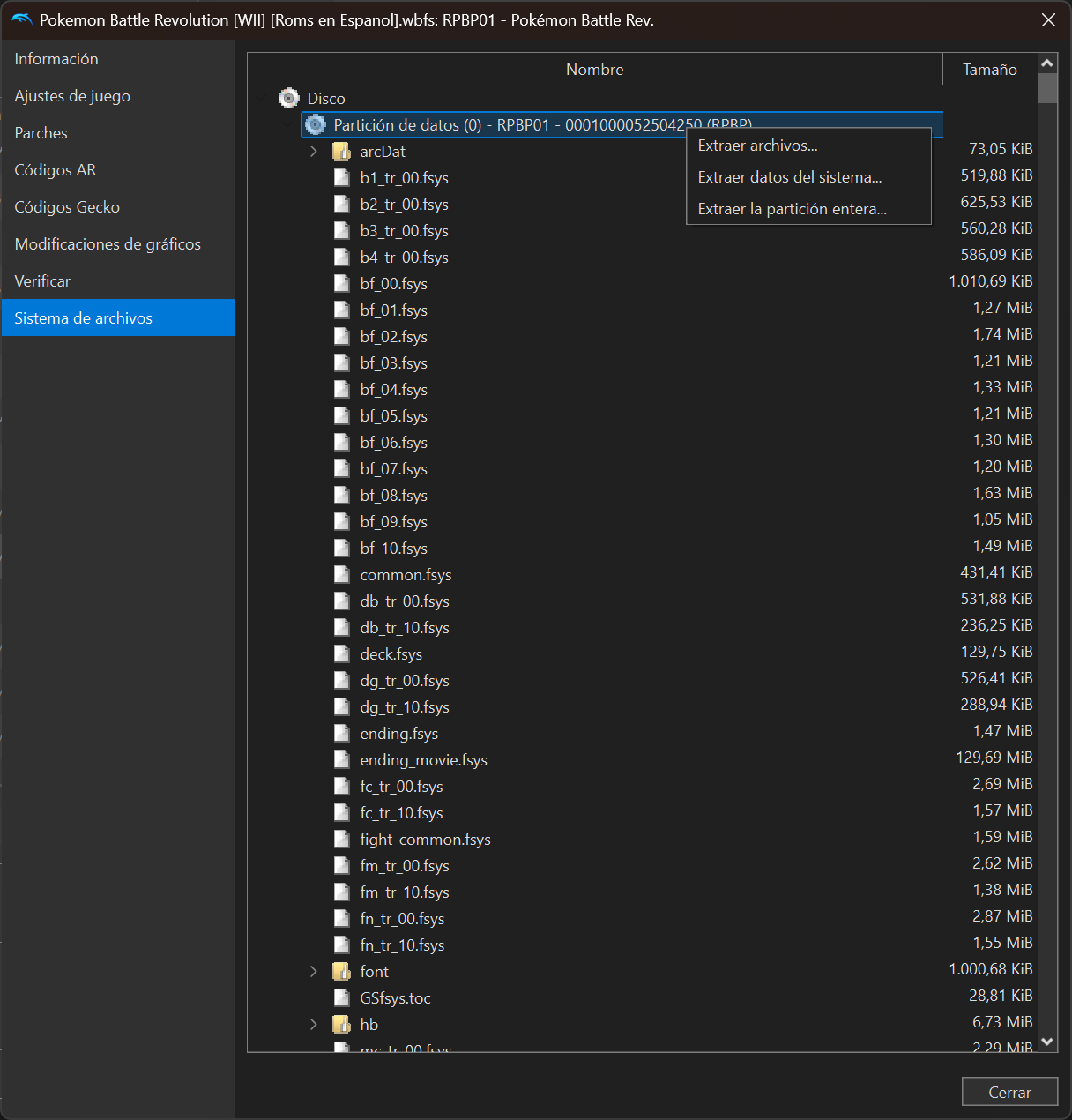The image size is (1072, 1120).
Task: Click the data partition disc icon
Action: click(x=315, y=124)
